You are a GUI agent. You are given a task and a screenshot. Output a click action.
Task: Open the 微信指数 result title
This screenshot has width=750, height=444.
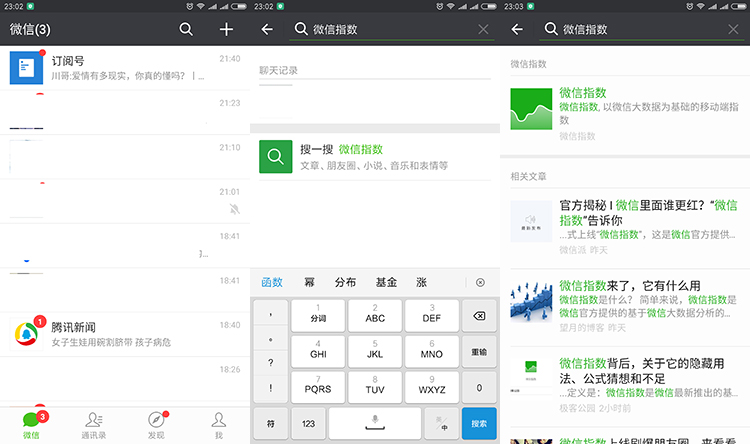click(583, 93)
